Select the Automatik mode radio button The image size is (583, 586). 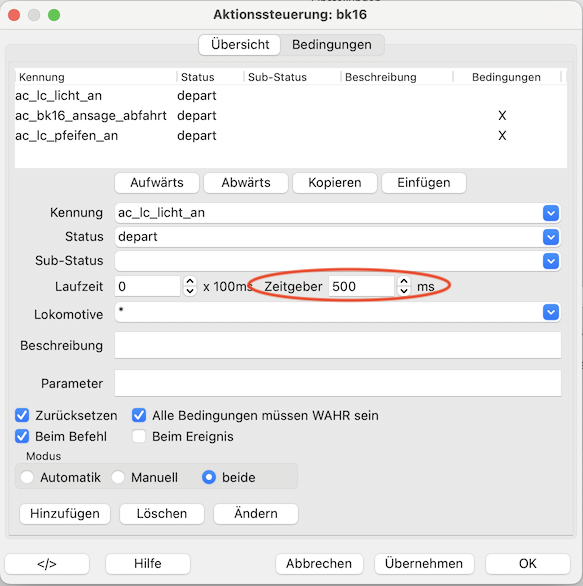pyautogui.click(x=27, y=477)
